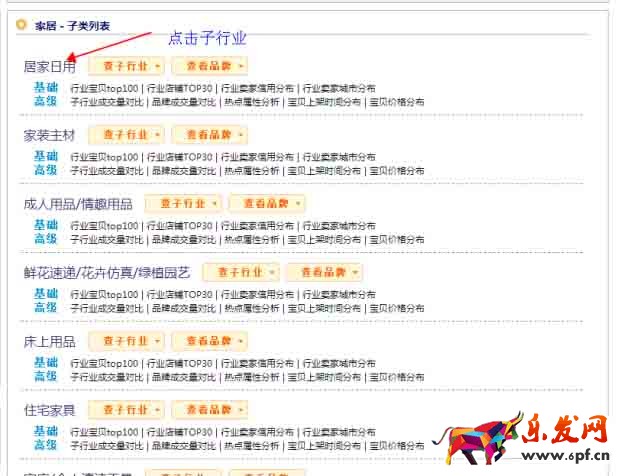The width and height of the screenshot is (620, 476).
Task: Click 行业卖家信用分布 under 成人用品/情趣用品
Action: pos(257,226)
